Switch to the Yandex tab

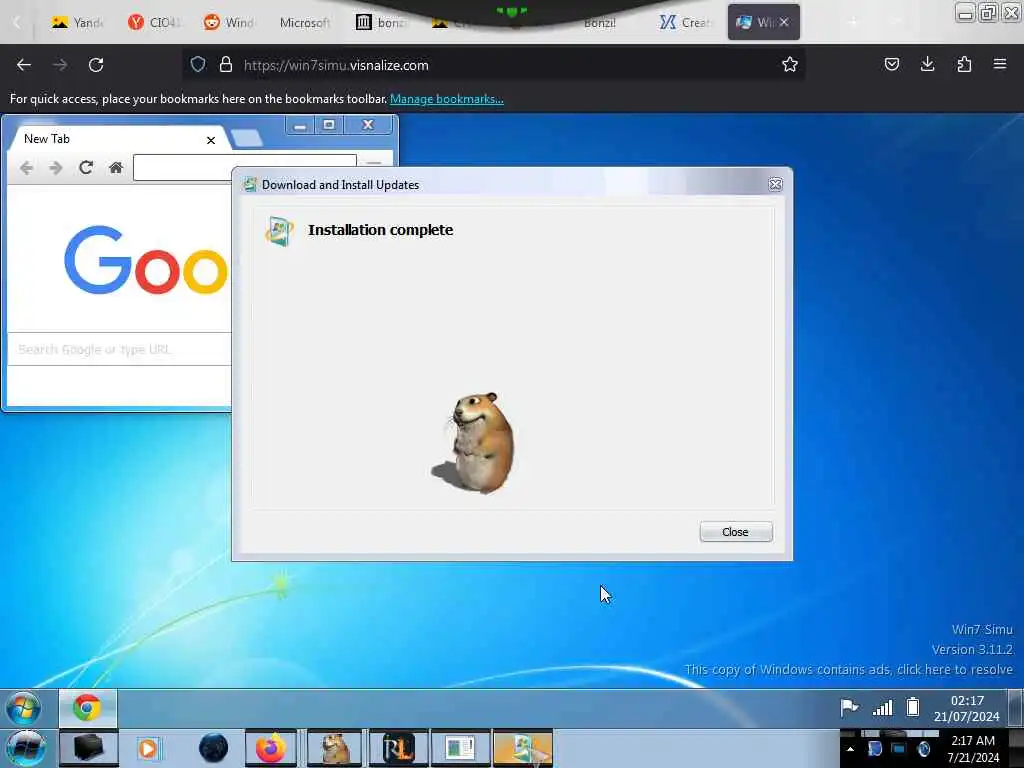(x=78, y=22)
